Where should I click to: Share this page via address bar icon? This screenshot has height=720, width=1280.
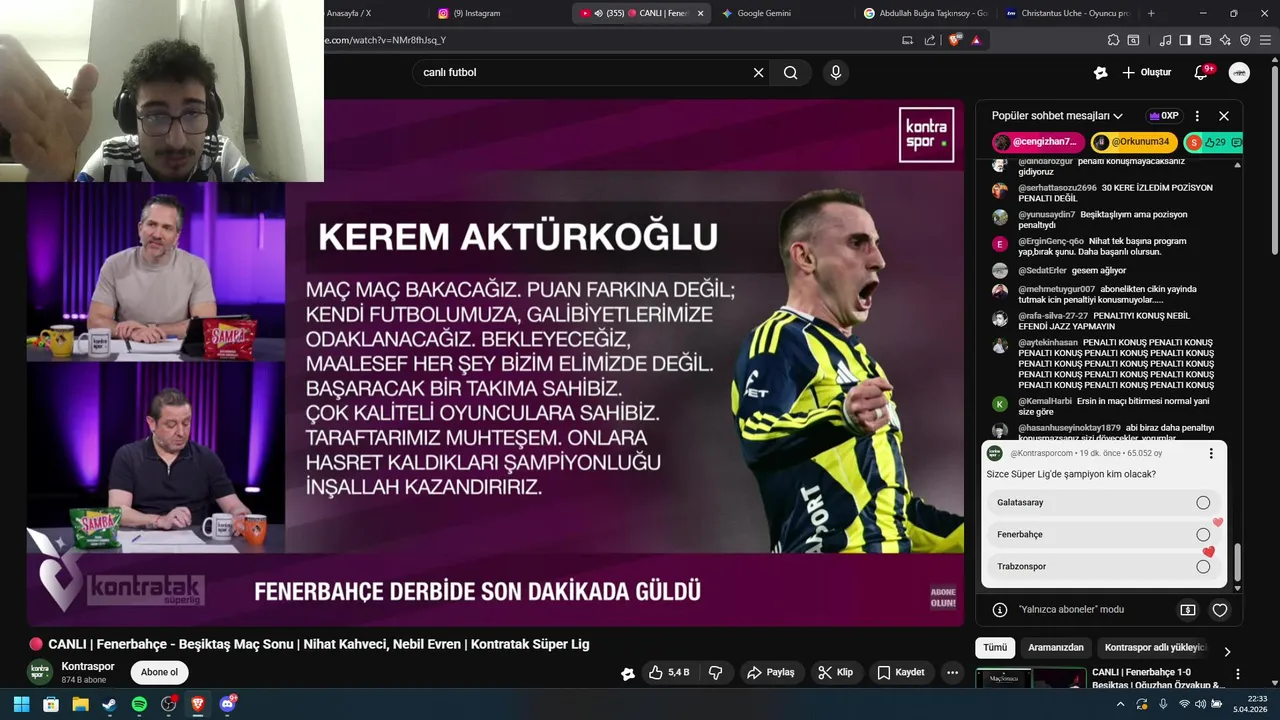pyautogui.click(x=930, y=40)
